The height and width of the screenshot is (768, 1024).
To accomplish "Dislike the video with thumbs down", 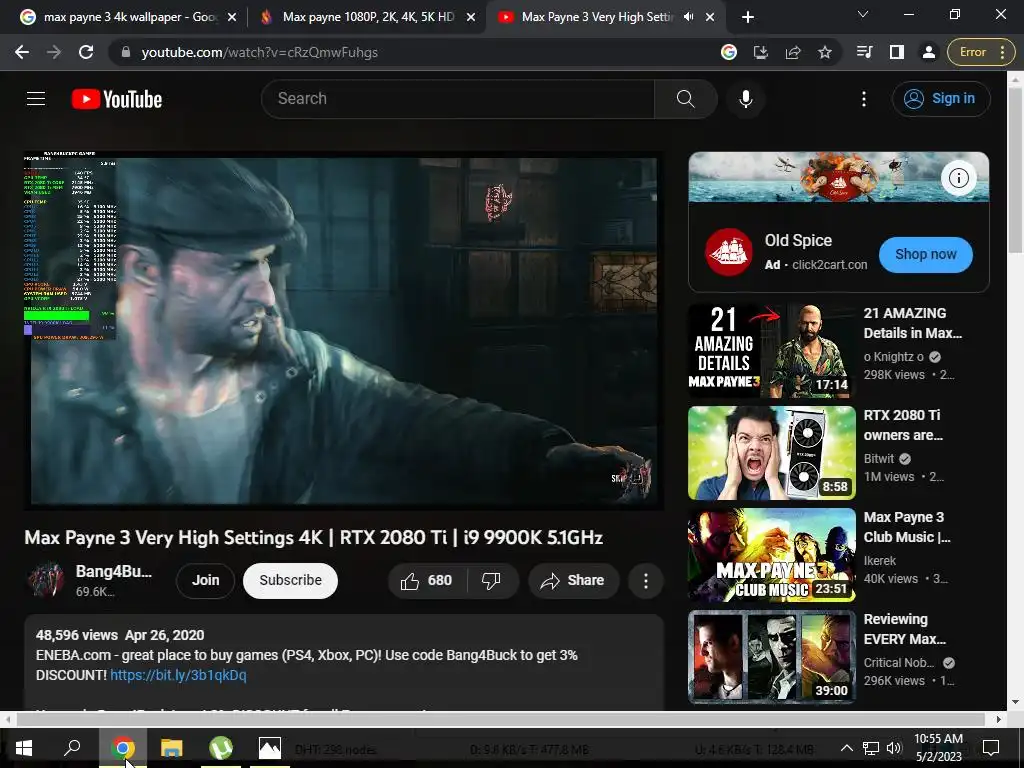I will pyautogui.click(x=491, y=581).
